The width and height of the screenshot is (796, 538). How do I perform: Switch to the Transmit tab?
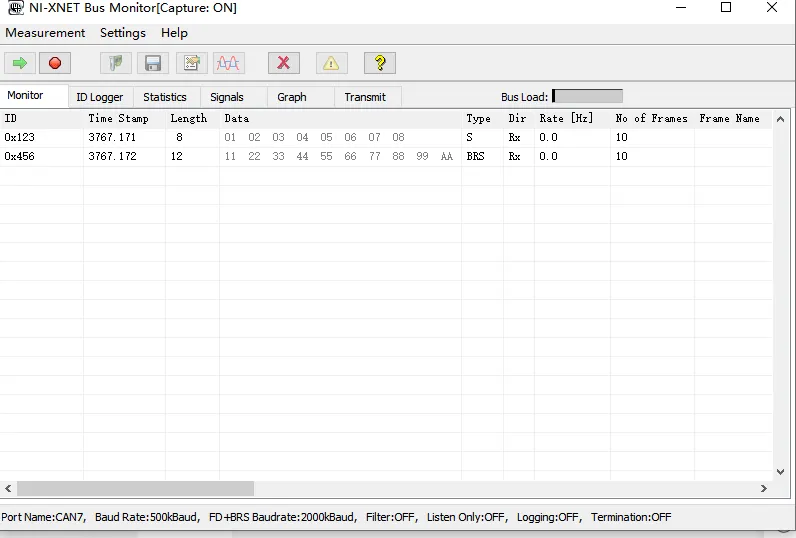[368, 97]
